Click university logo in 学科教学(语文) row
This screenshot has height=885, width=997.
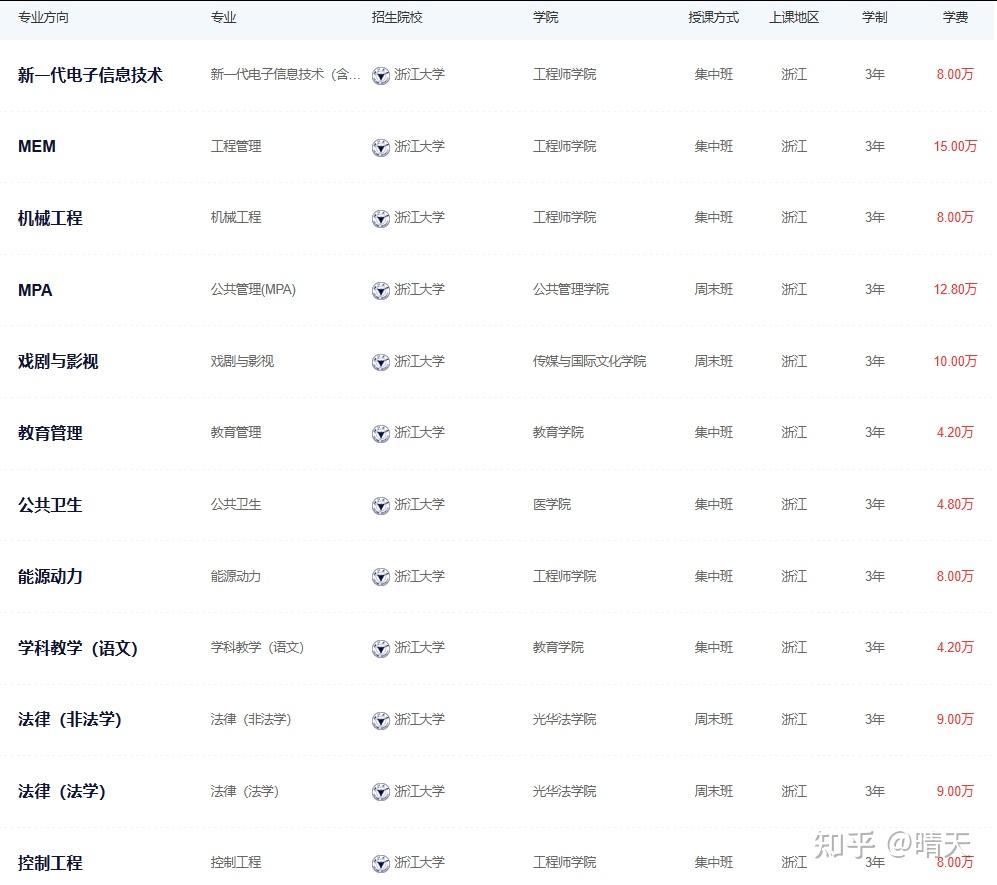pyautogui.click(x=380, y=648)
